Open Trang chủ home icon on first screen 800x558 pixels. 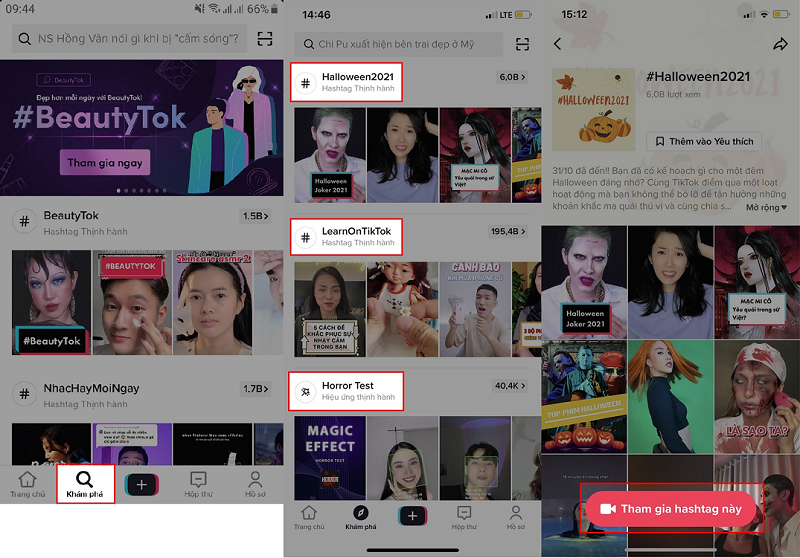click(28, 485)
